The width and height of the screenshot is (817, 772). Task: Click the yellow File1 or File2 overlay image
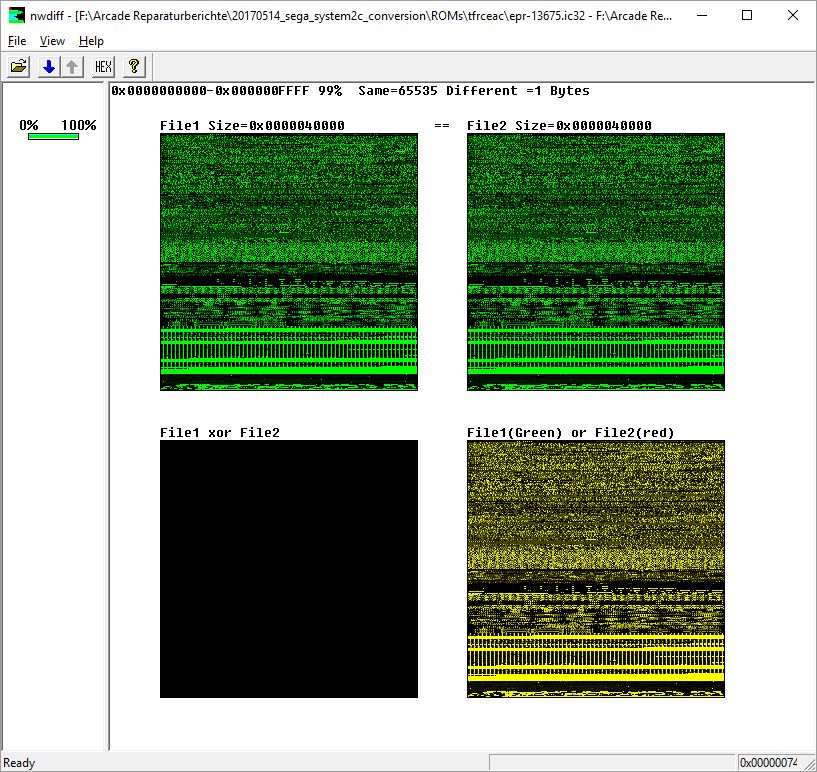coord(595,568)
